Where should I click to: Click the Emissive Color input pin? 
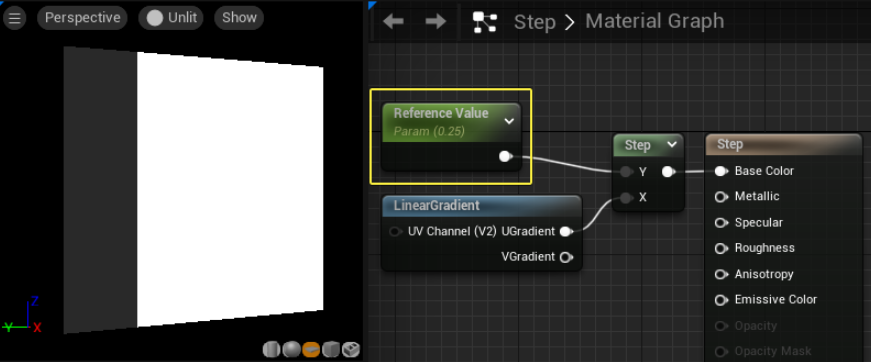[721, 300]
